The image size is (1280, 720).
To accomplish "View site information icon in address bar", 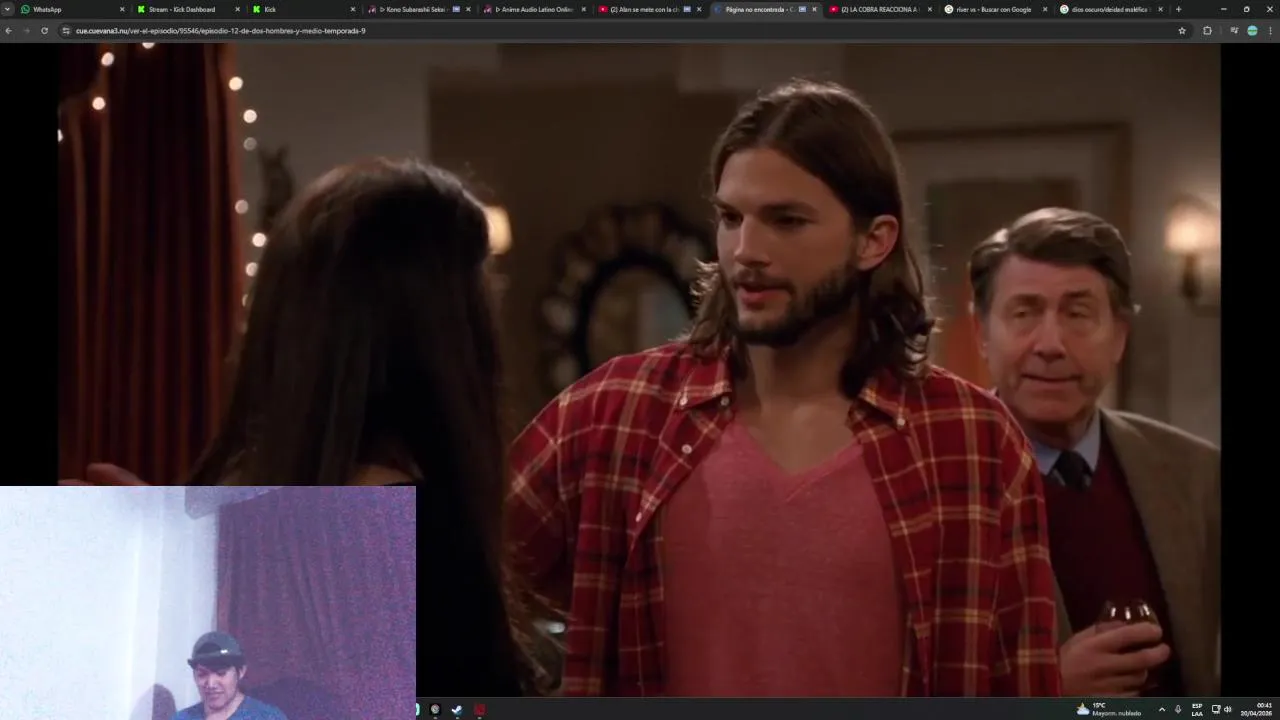I will [x=67, y=31].
